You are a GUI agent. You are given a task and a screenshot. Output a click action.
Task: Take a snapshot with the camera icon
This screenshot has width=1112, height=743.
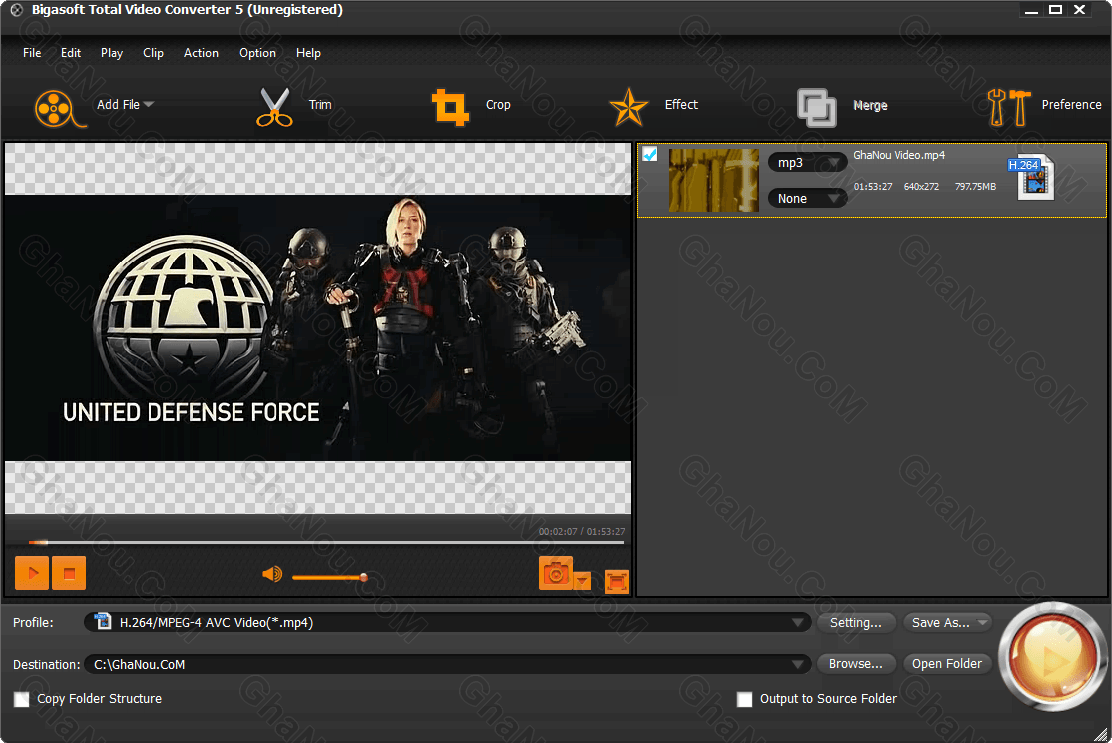[x=556, y=573]
